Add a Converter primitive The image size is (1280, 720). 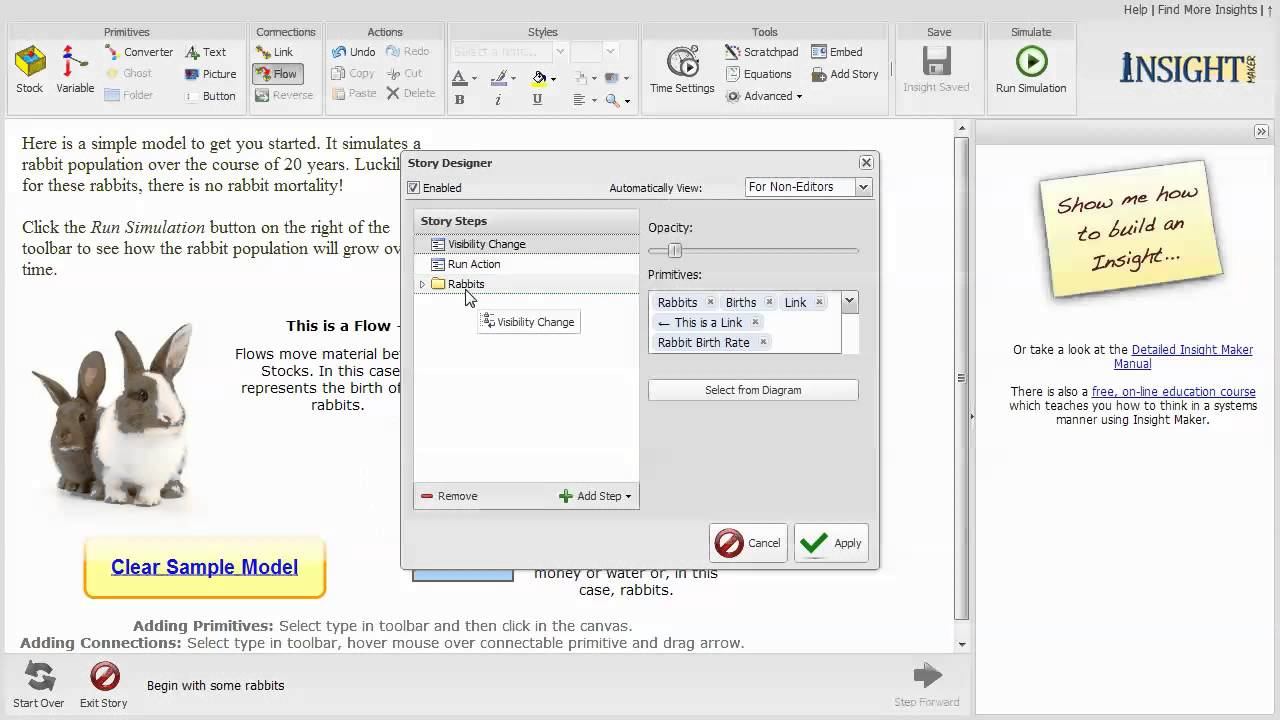pos(139,52)
